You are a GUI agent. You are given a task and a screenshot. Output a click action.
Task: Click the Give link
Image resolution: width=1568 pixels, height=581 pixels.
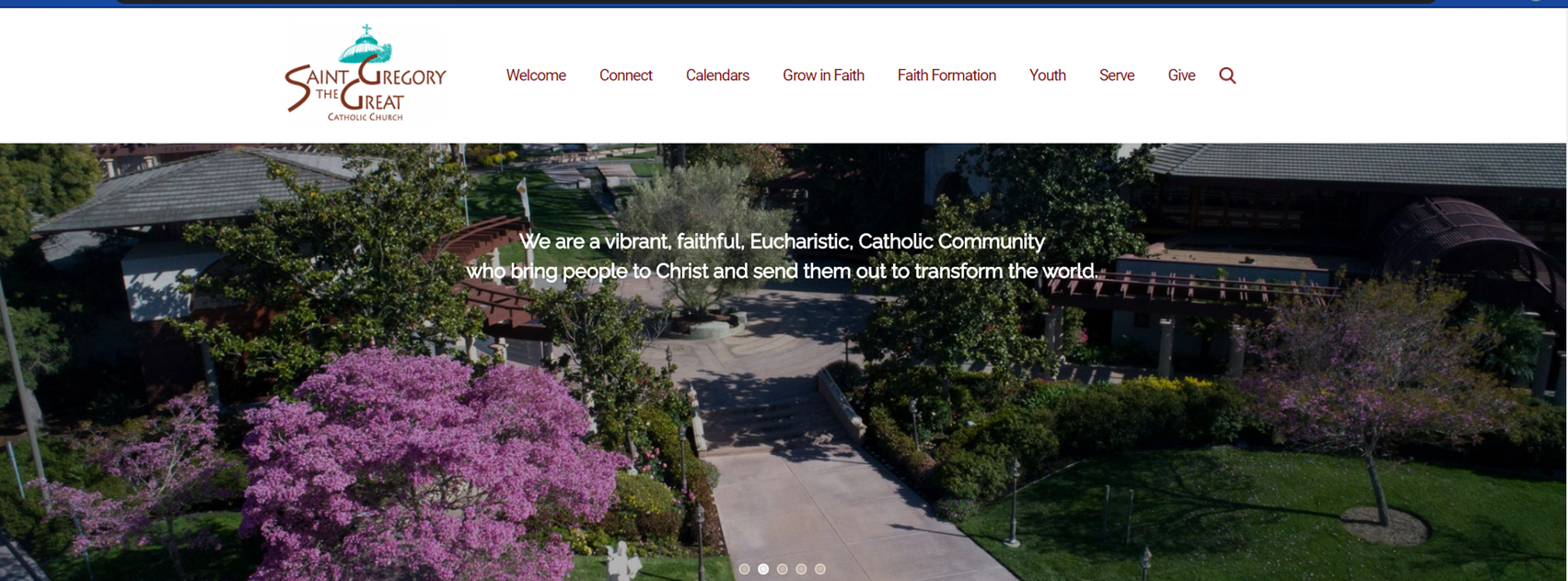click(1181, 76)
